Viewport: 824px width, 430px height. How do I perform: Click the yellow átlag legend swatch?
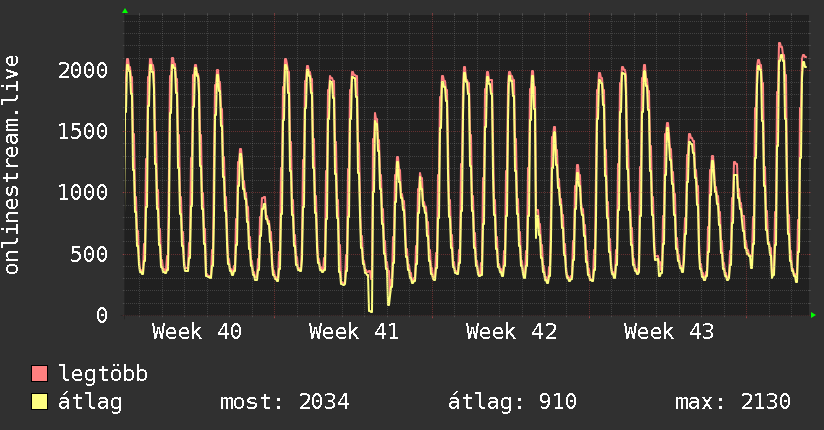pyautogui.click(x=39, y=401)
